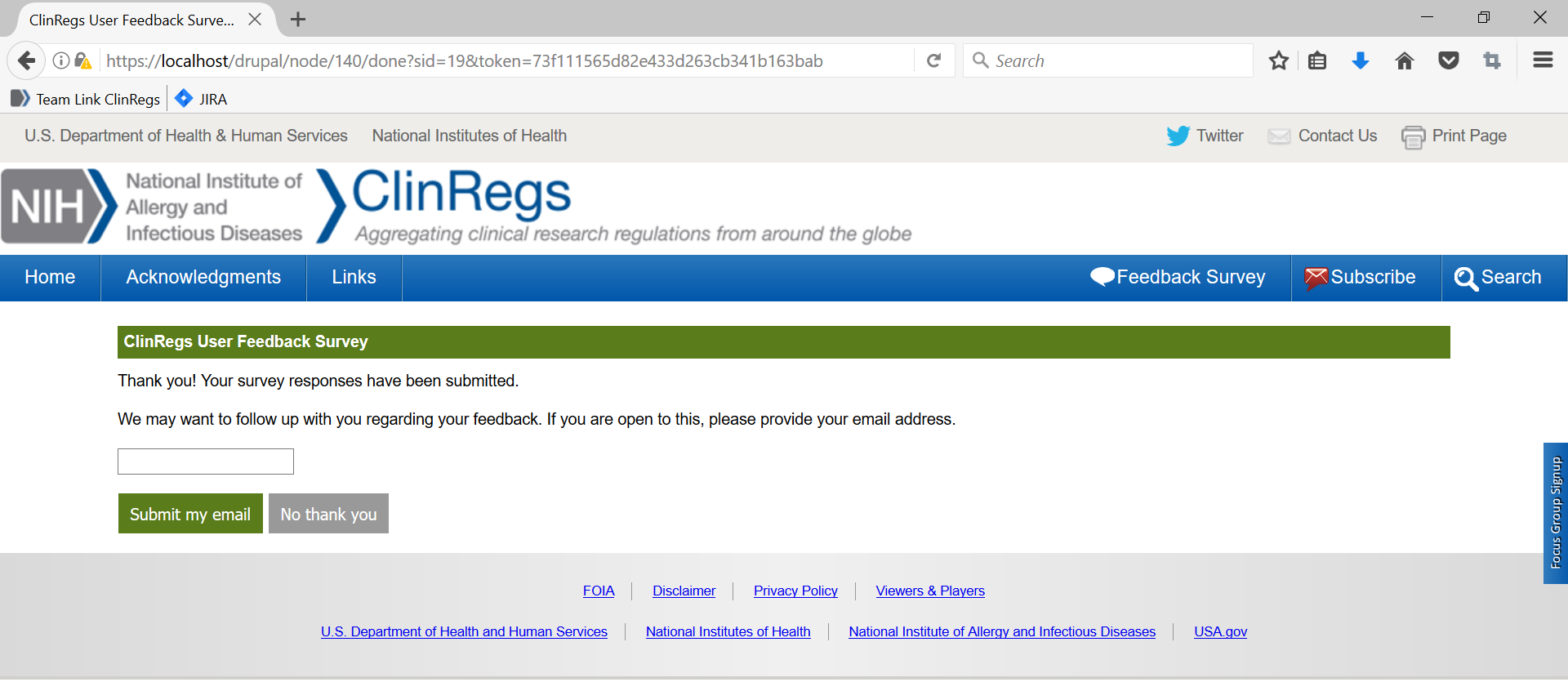Open footer link National Institutes of Health
The height and width of the screenshot is (700, 1568).
[728, 631]
